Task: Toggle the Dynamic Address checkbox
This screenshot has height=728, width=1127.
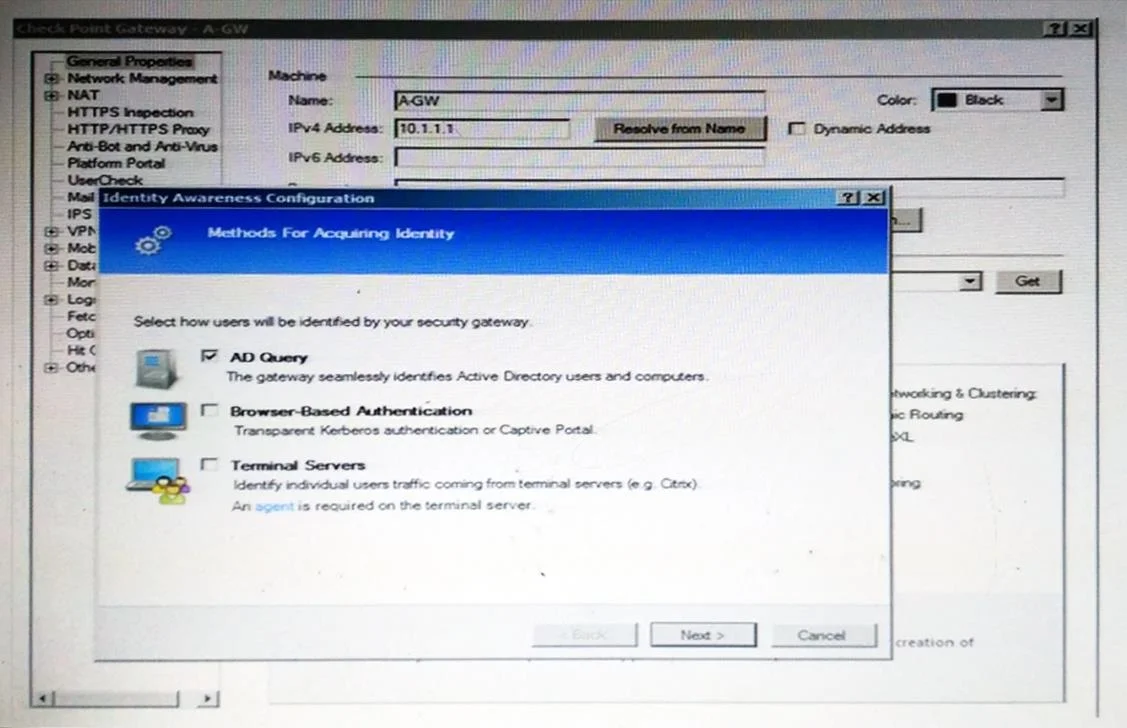Action: [x=796, y=129]
